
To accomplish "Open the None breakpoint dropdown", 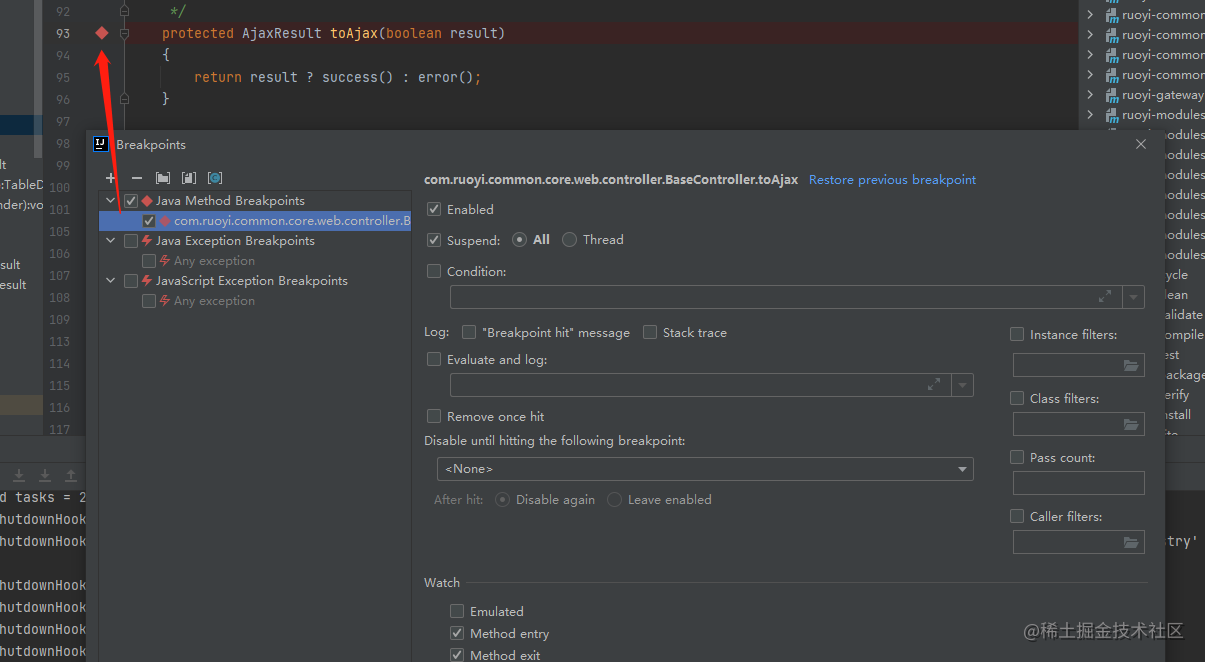I will [961, 468].
